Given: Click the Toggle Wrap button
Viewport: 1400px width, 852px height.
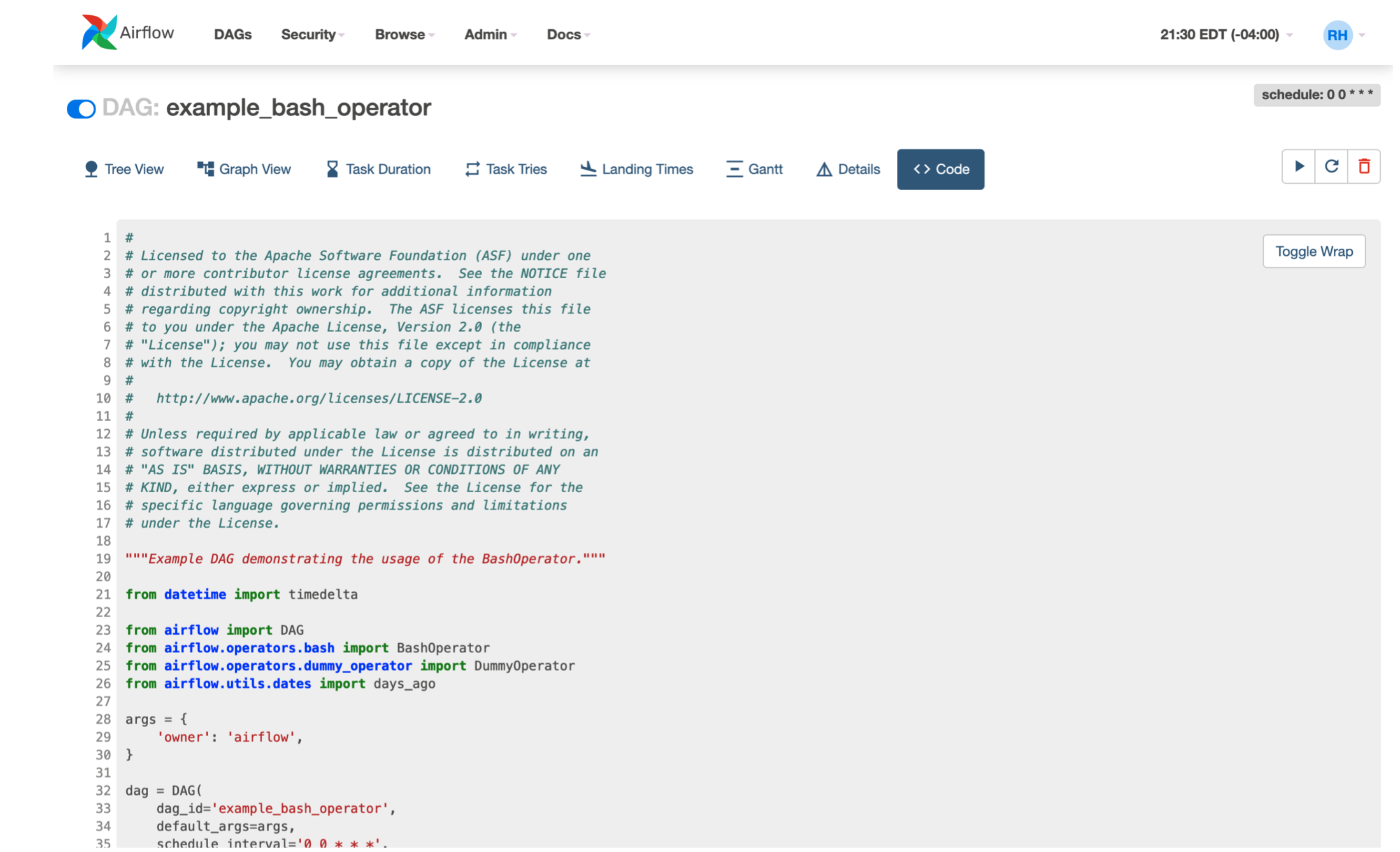Looking at the screenshot, I should pyautogui.click(x=1314, y=251).
